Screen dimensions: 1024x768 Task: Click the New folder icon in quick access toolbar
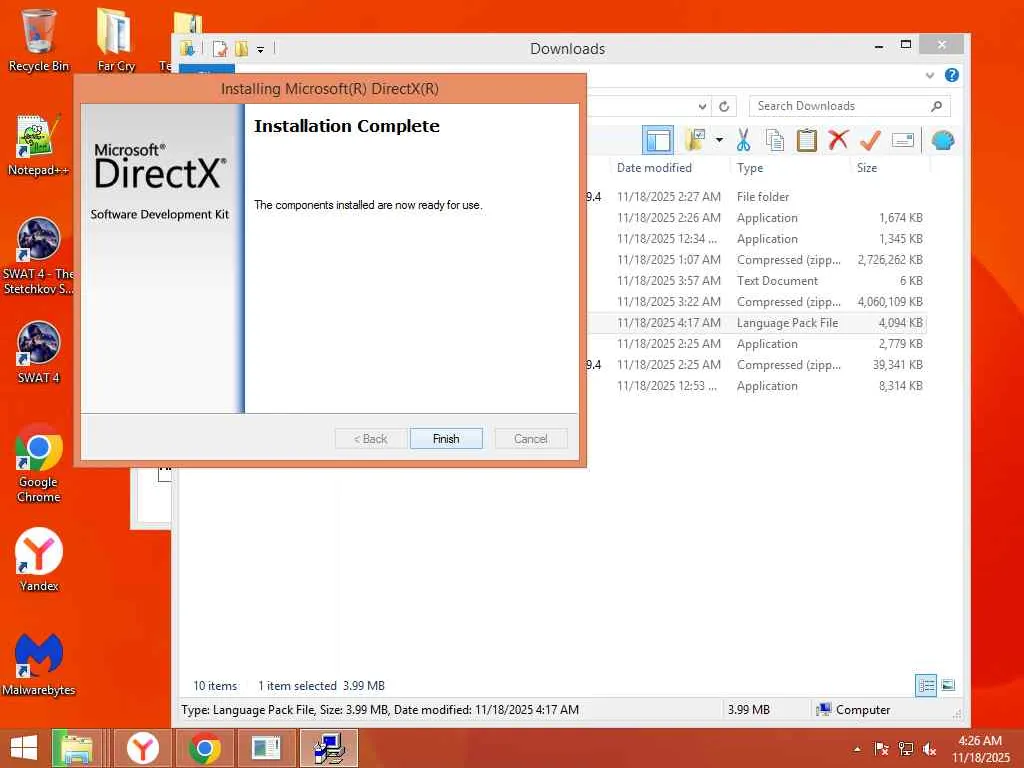pos(241,49)
